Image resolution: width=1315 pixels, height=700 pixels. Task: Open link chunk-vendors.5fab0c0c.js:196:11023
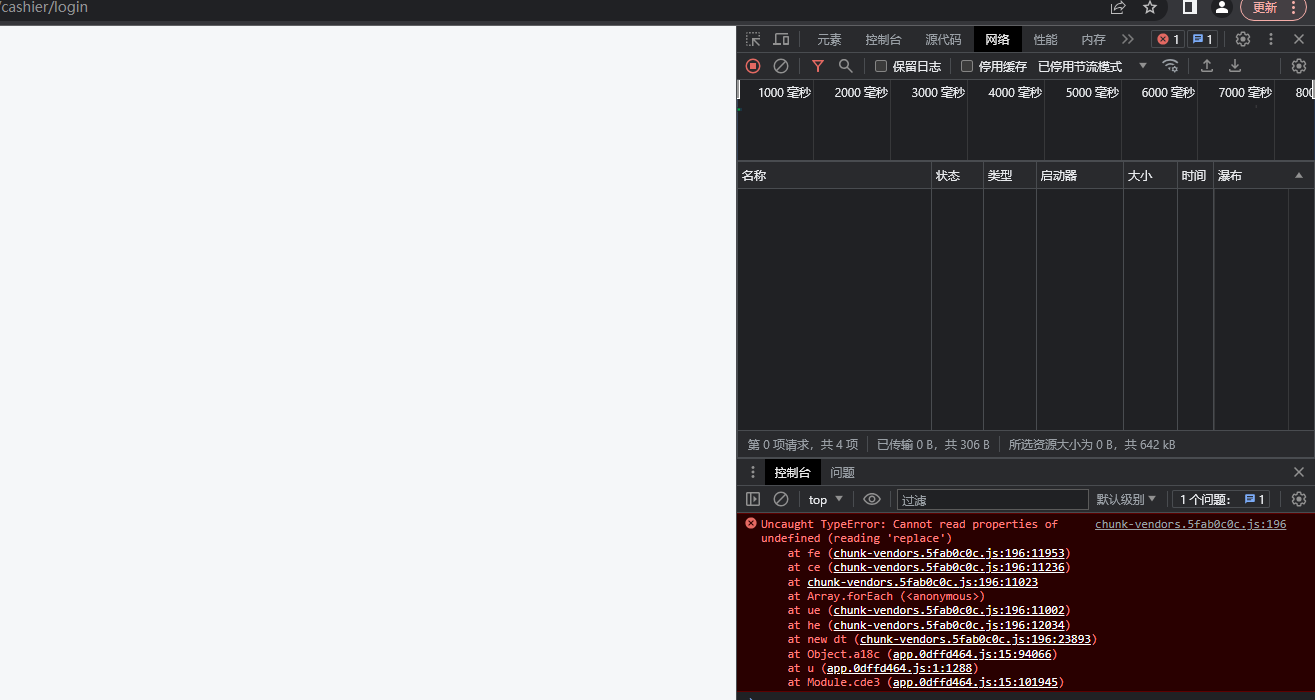(922, 582)
